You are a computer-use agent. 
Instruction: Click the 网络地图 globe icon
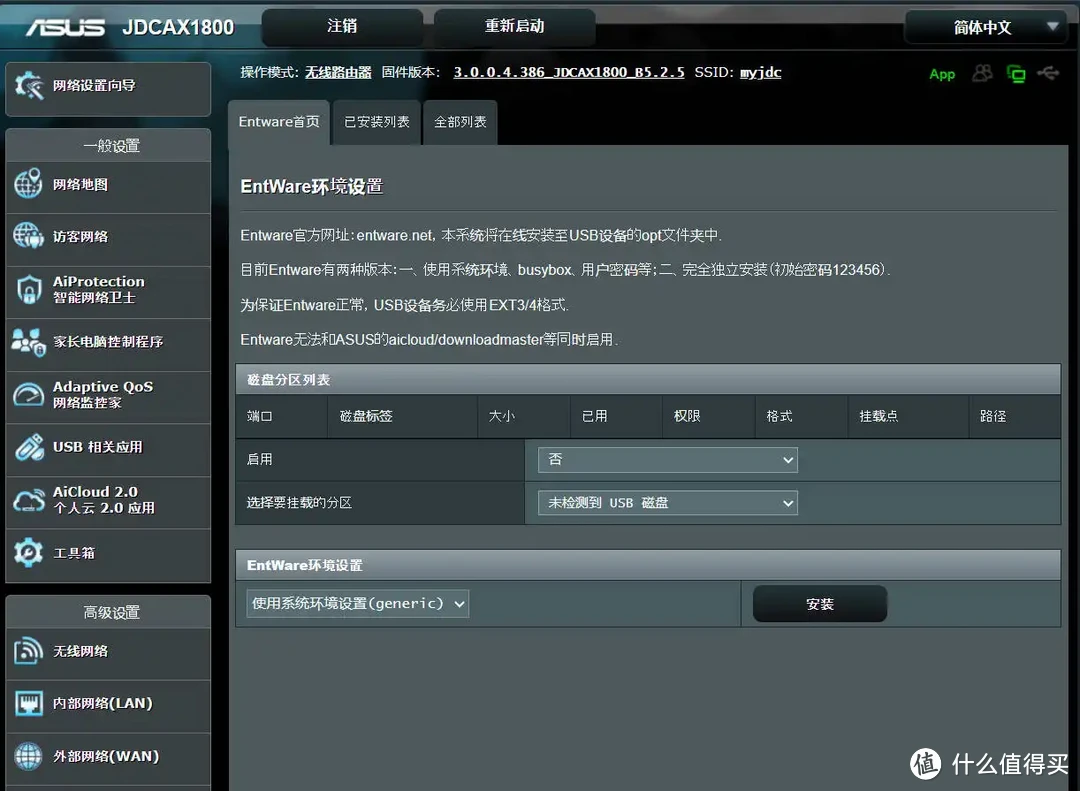pos(28,184)
